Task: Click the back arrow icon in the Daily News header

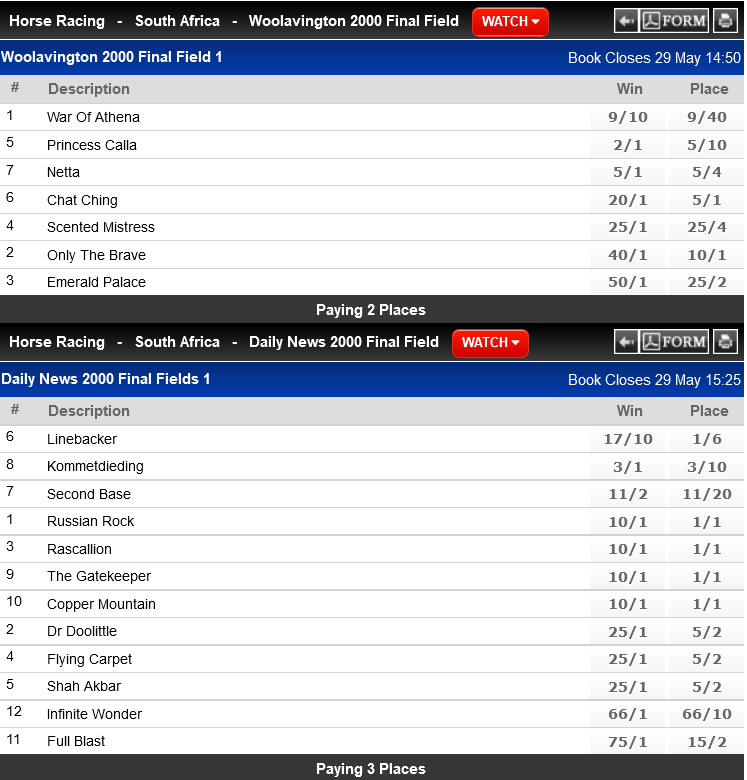Action: coord(627,342)
